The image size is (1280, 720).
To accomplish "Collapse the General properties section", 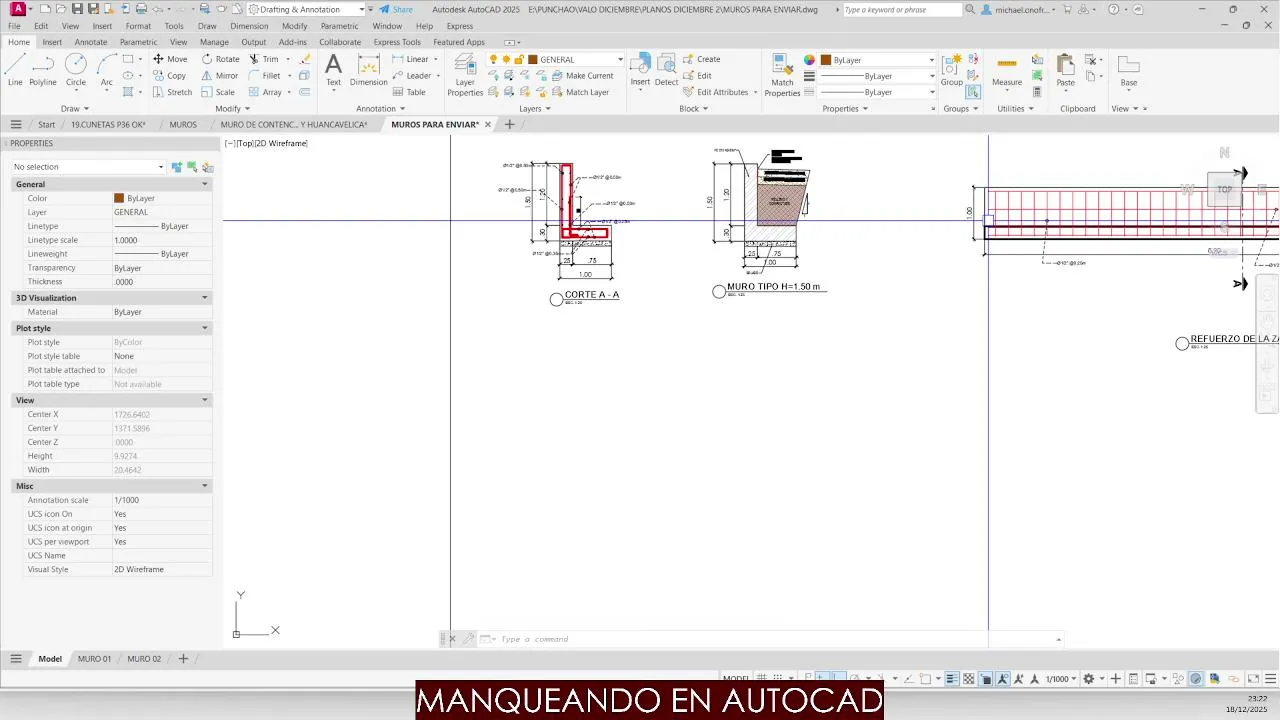I will (x=205, y=184).
